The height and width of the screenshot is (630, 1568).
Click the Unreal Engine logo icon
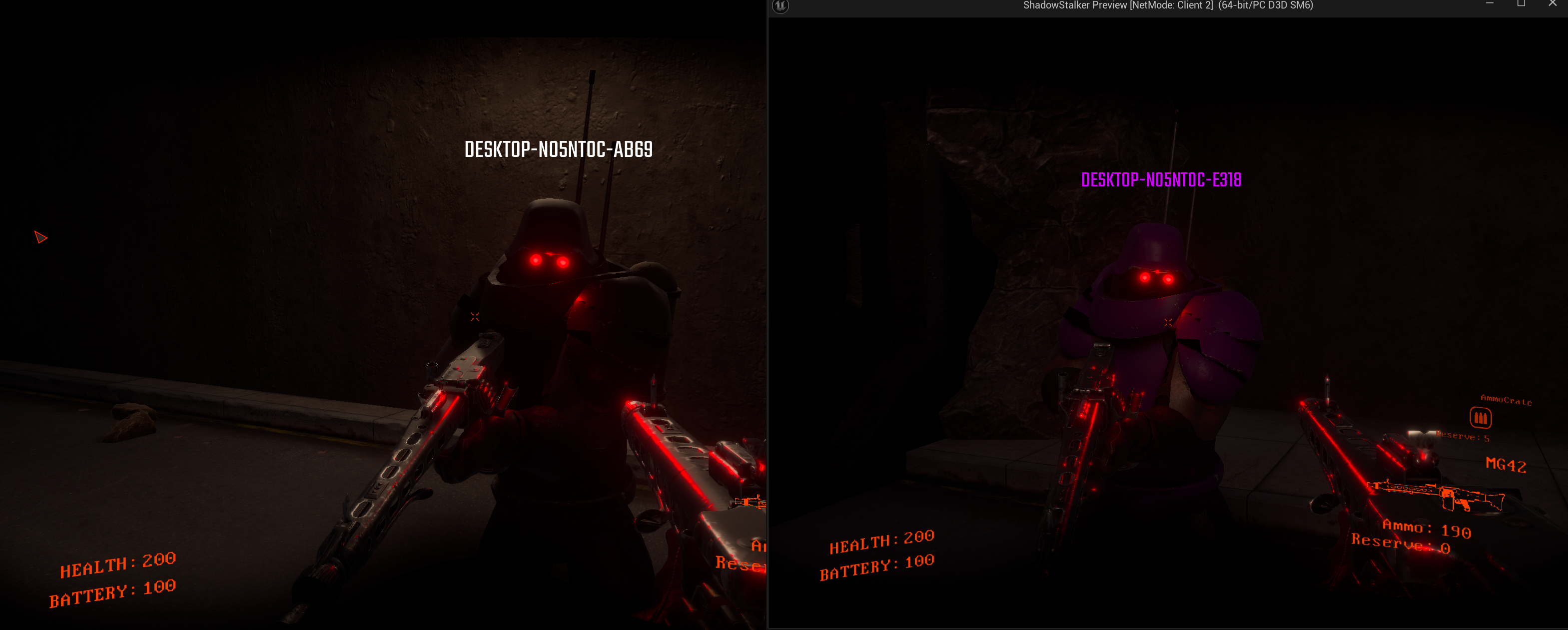click(x=781, y=5)
